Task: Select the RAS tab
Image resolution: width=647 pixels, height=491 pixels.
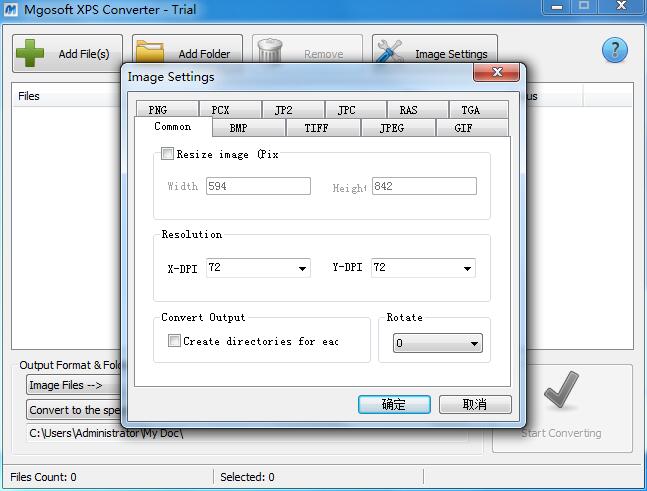Action: tap(418, 109)
